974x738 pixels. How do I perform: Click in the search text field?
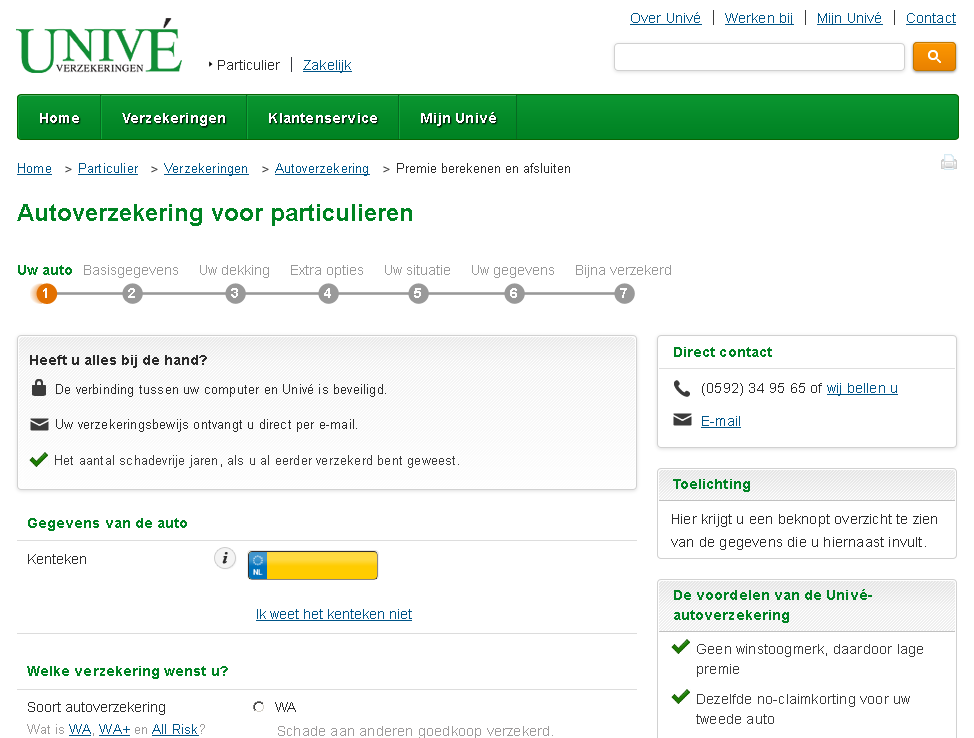tap(759, 57)
